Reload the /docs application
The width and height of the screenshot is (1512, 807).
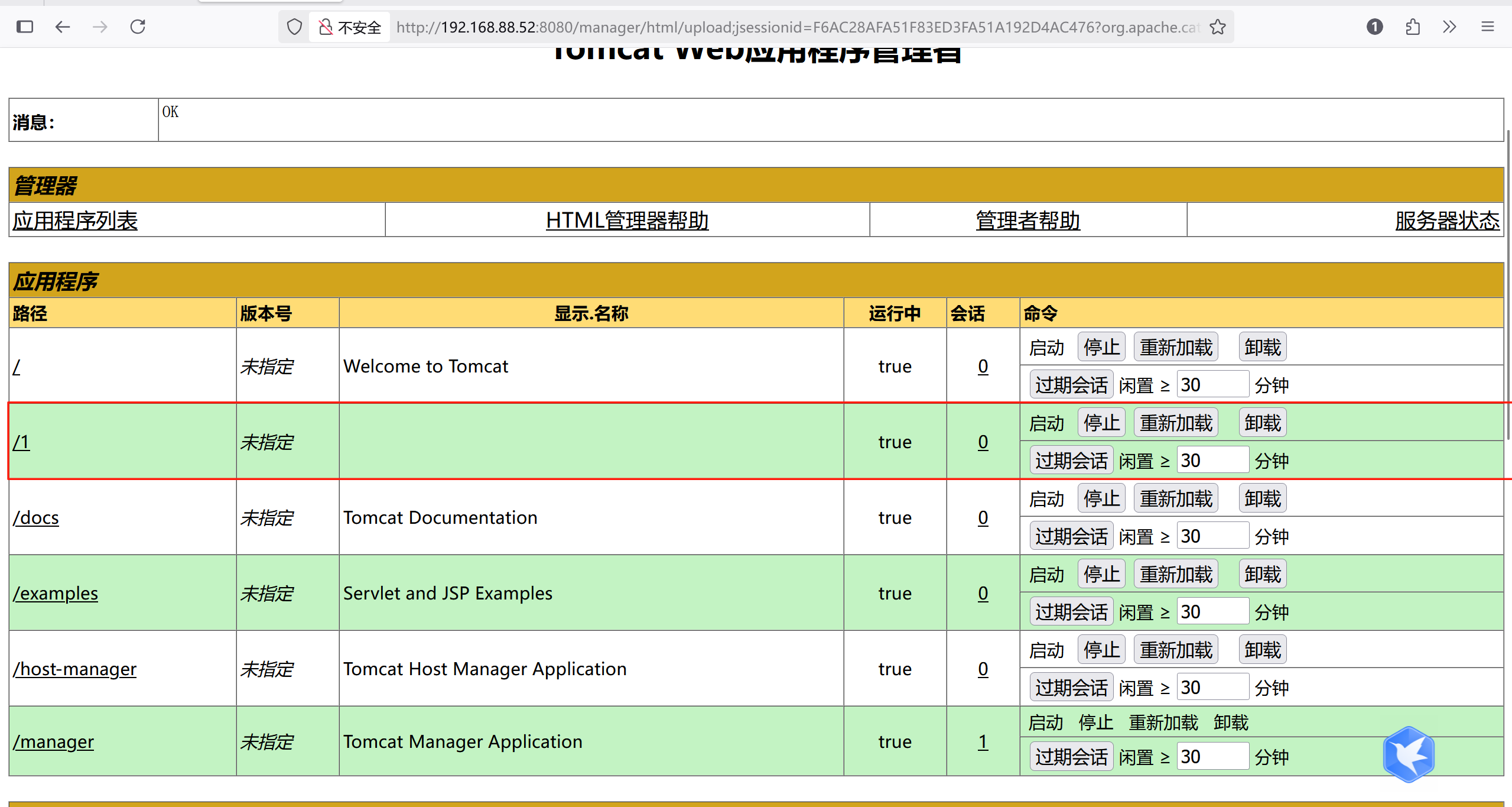[1176, 498]
